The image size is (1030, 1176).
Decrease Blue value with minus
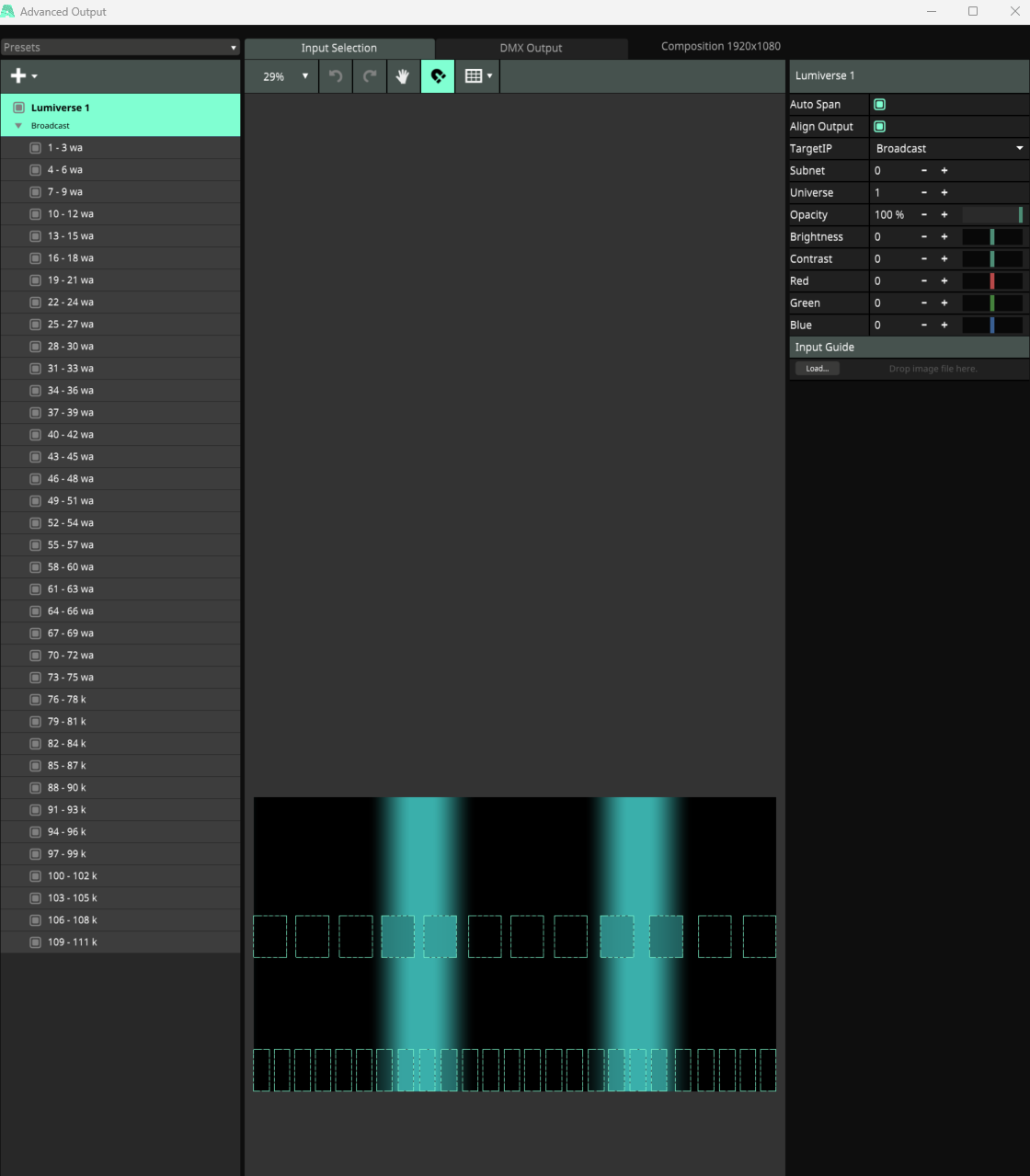924,325
